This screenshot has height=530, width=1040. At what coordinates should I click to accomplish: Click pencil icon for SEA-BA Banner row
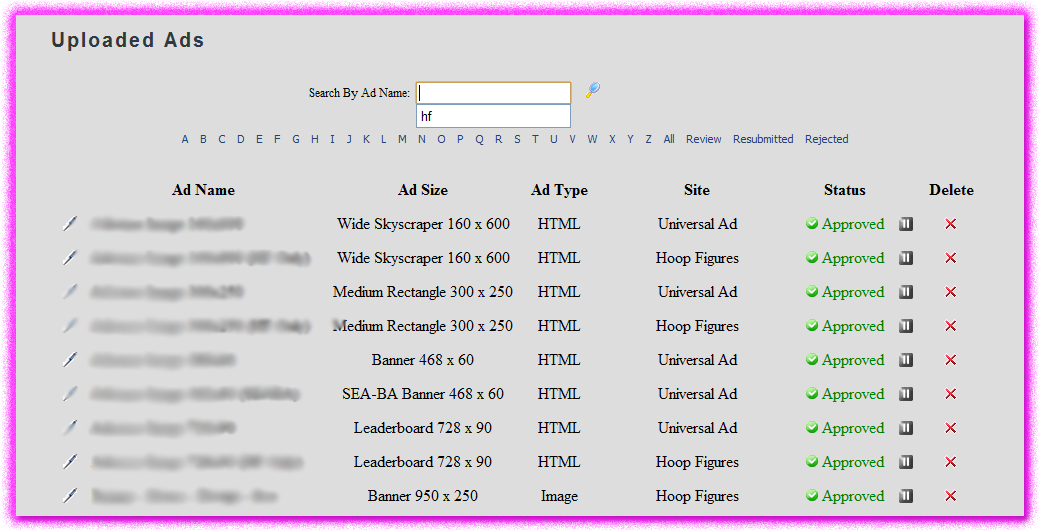coord(69,394)
